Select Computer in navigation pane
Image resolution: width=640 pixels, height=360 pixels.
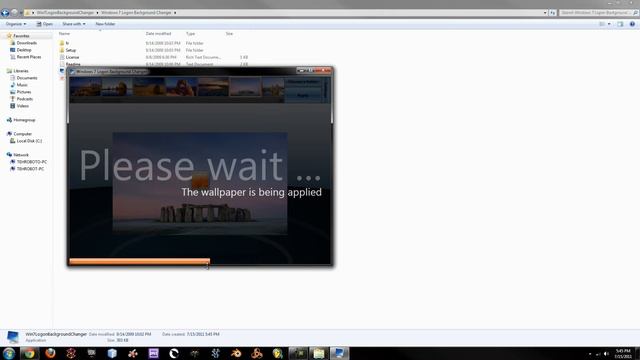click(22, 134)
